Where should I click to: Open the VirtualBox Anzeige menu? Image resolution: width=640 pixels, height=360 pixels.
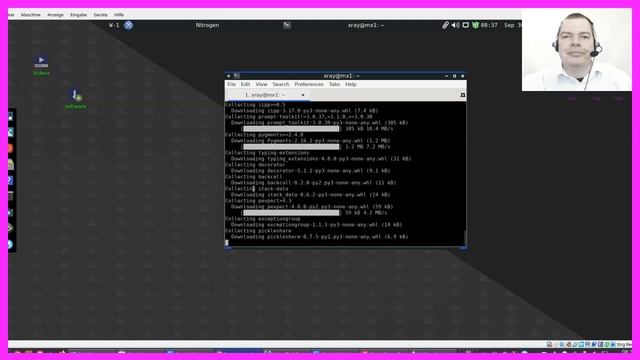coord(55,15)
